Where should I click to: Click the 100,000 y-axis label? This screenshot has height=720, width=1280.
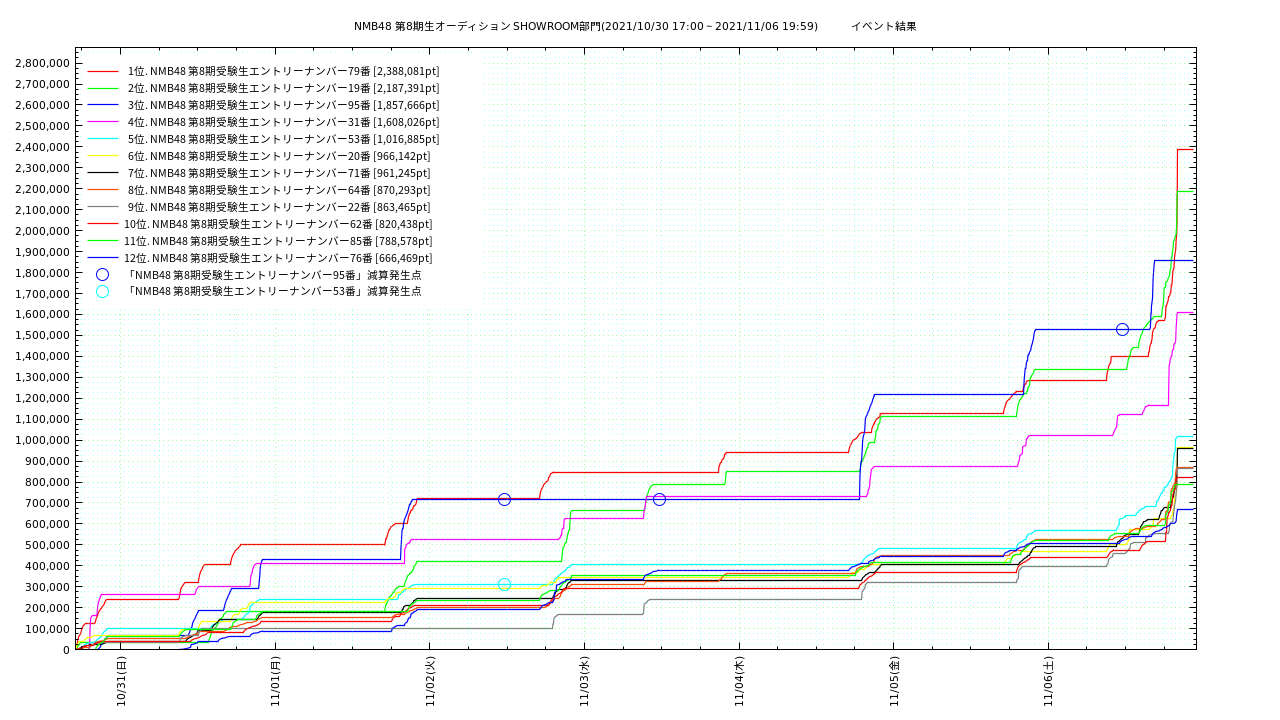click(x=49, y=629)
